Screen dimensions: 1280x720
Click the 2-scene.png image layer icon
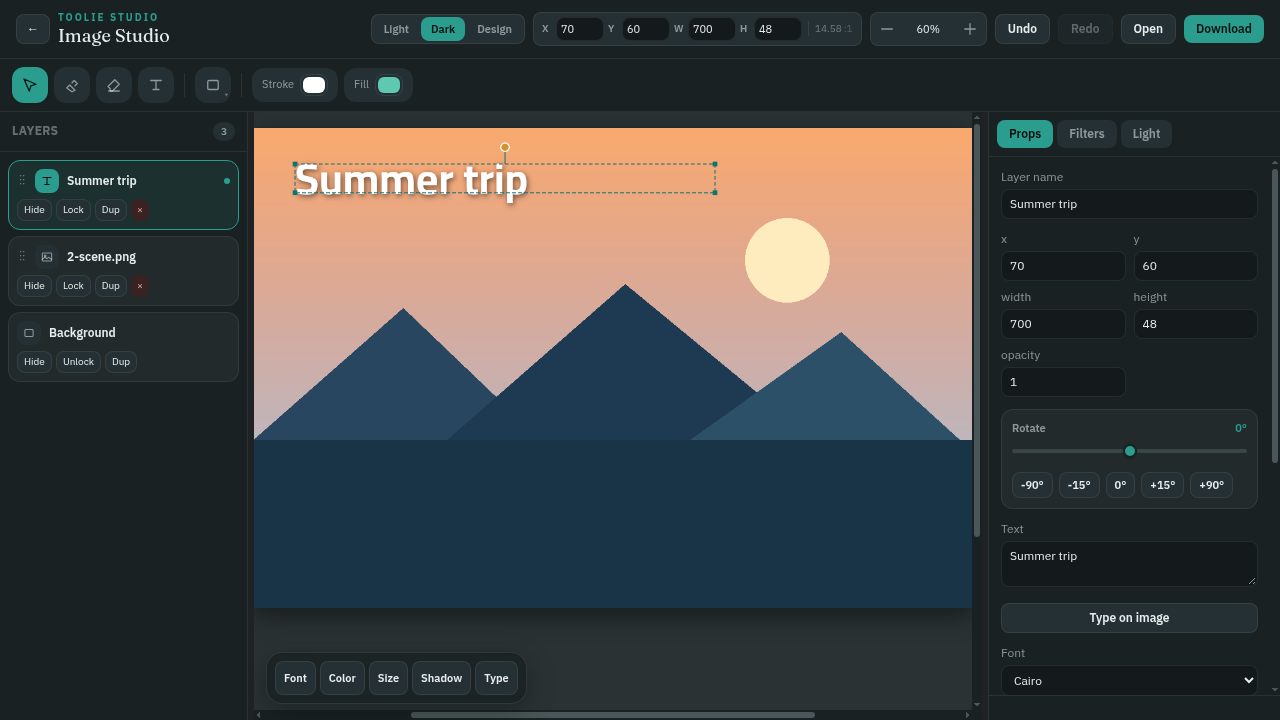tap(47, 257)
